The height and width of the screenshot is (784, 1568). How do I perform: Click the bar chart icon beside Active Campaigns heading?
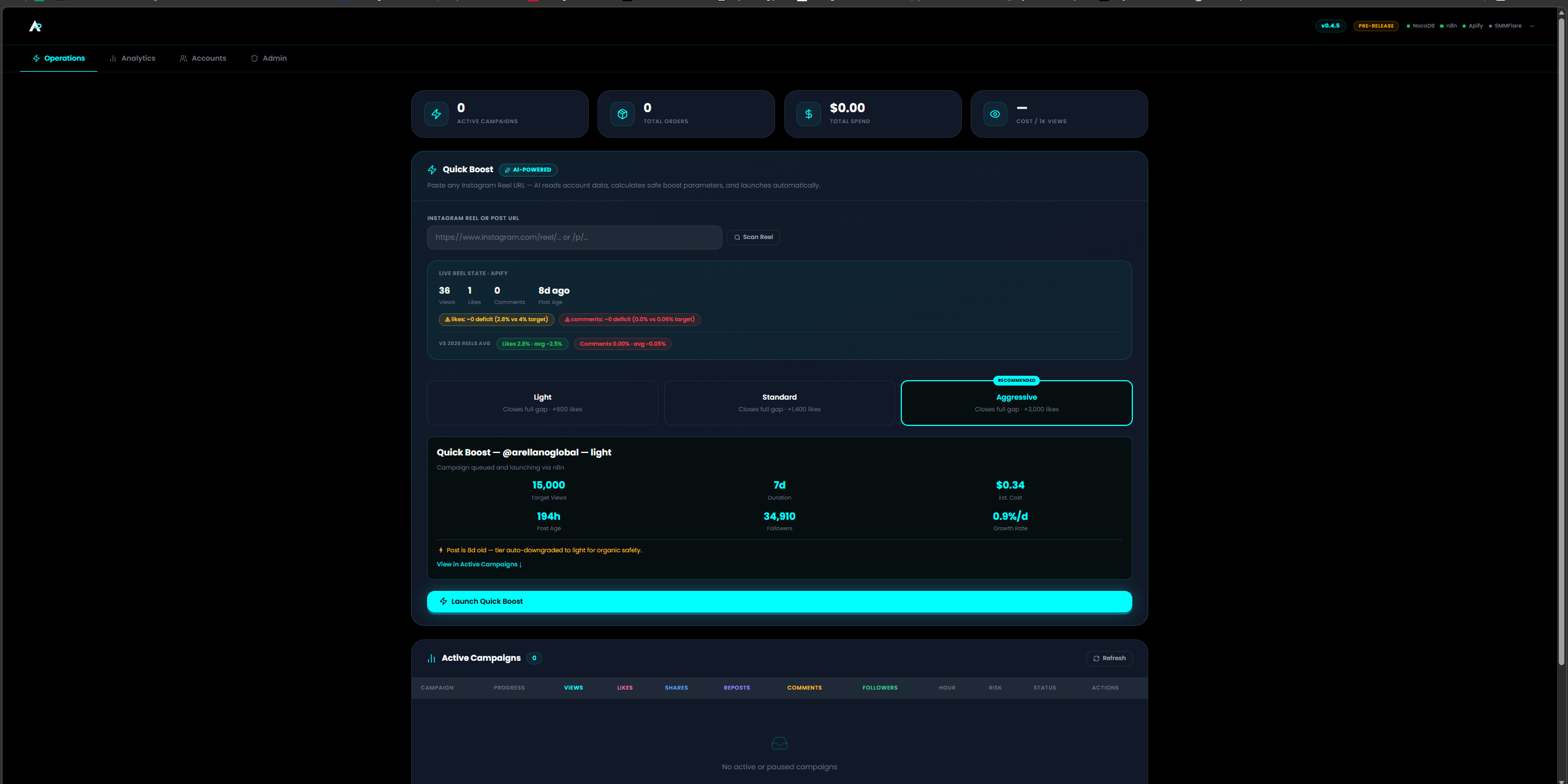pos(431,658)
